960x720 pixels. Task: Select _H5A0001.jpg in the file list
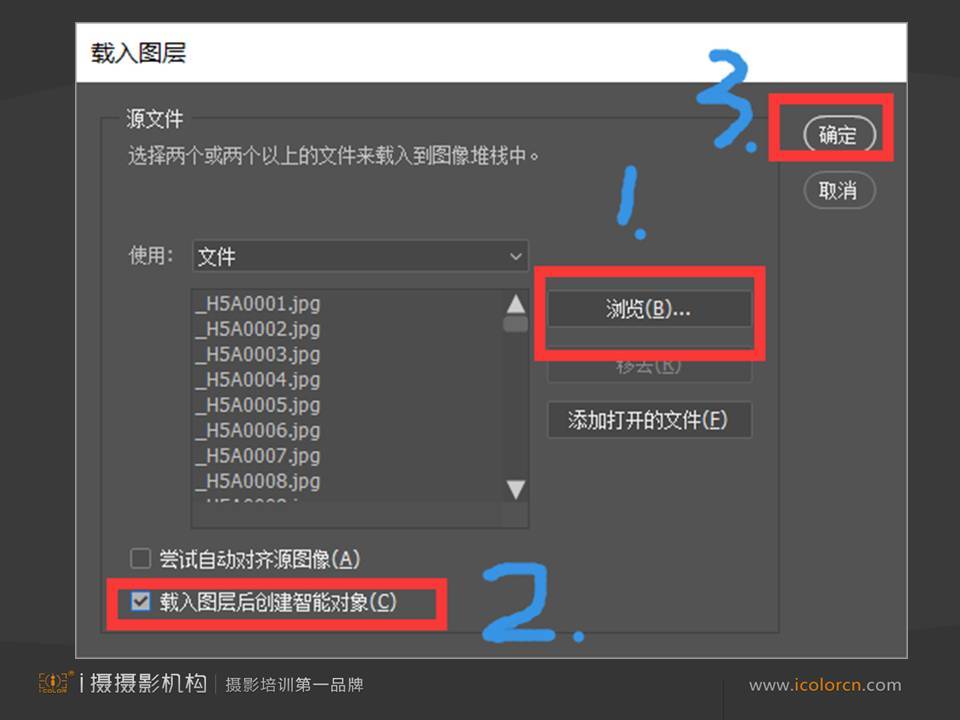[258, 304]
